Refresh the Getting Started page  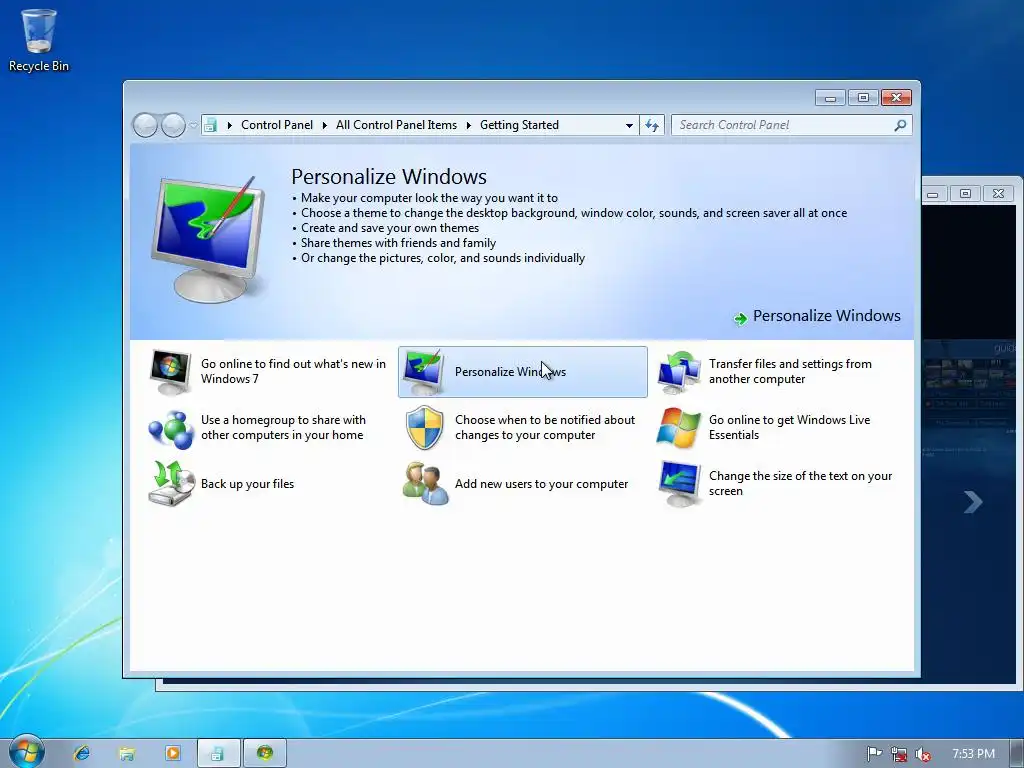pyautogui.click(x=652, y=125)
